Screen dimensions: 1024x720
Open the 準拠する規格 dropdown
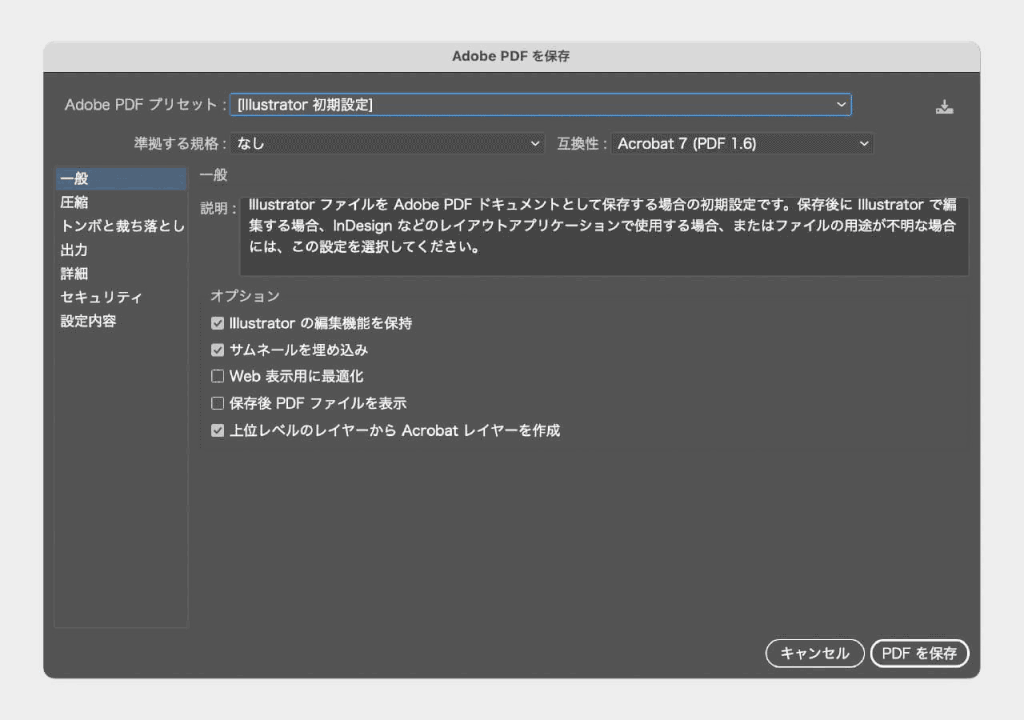click(387, 144)
